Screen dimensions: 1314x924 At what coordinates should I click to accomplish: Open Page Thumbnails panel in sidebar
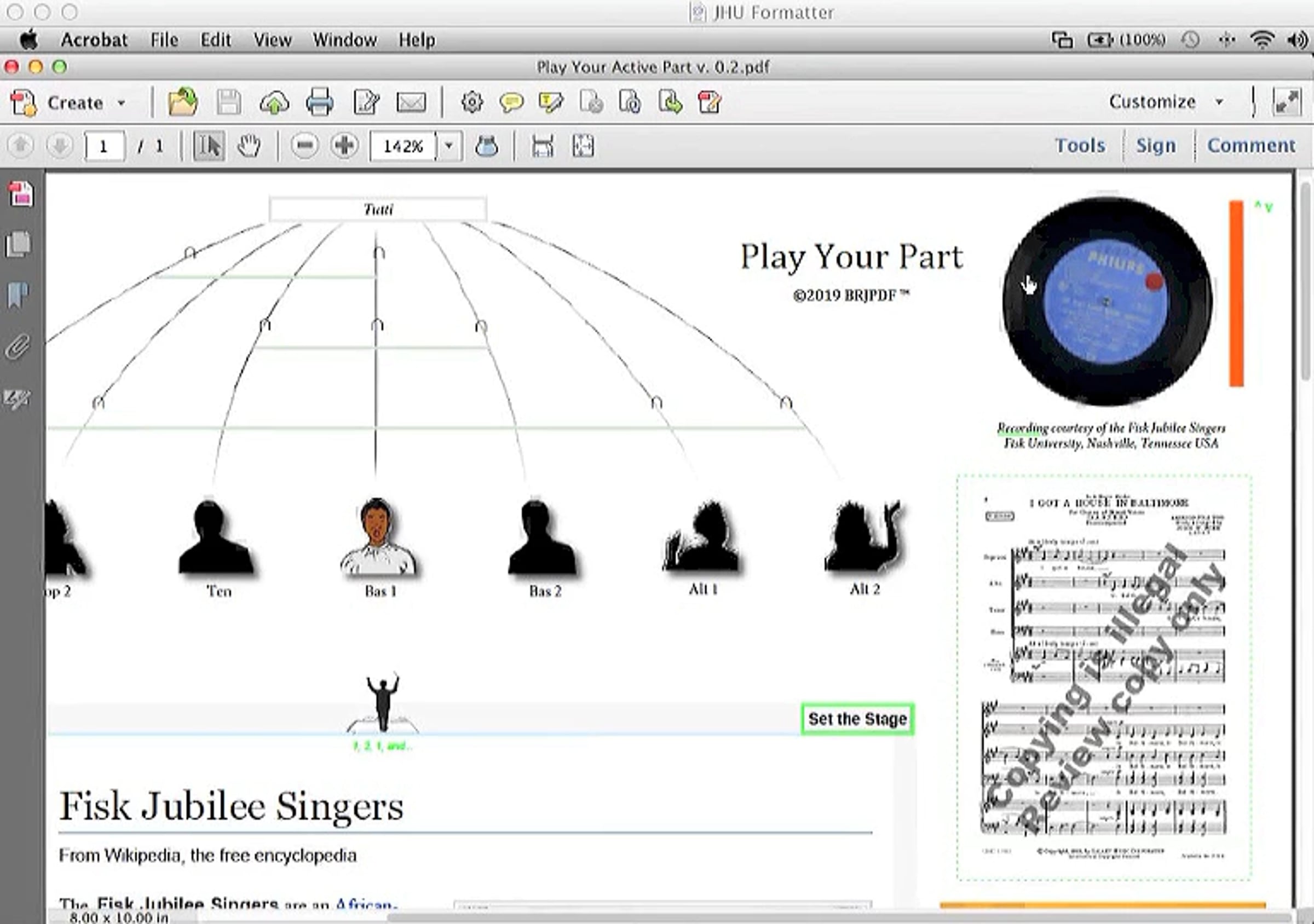[18, 244]
